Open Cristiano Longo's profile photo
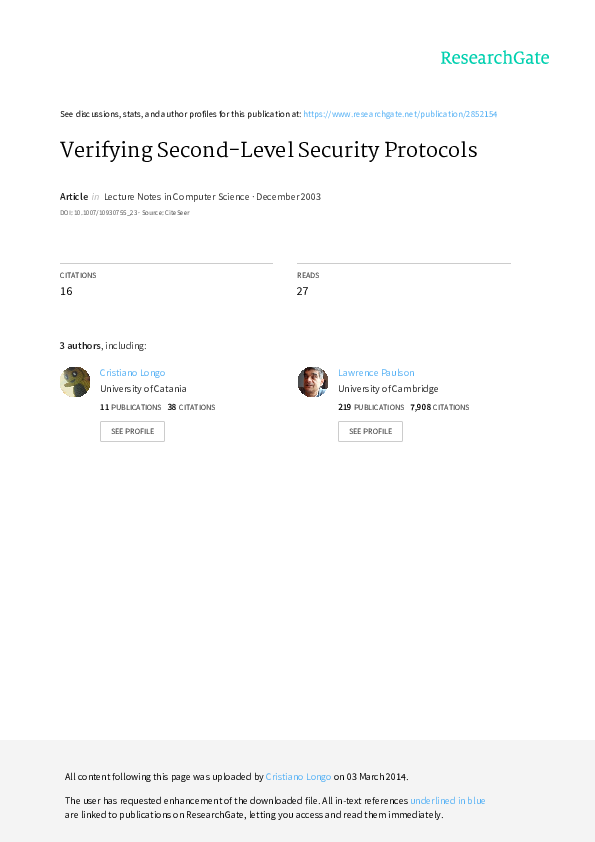 (75, 382)
